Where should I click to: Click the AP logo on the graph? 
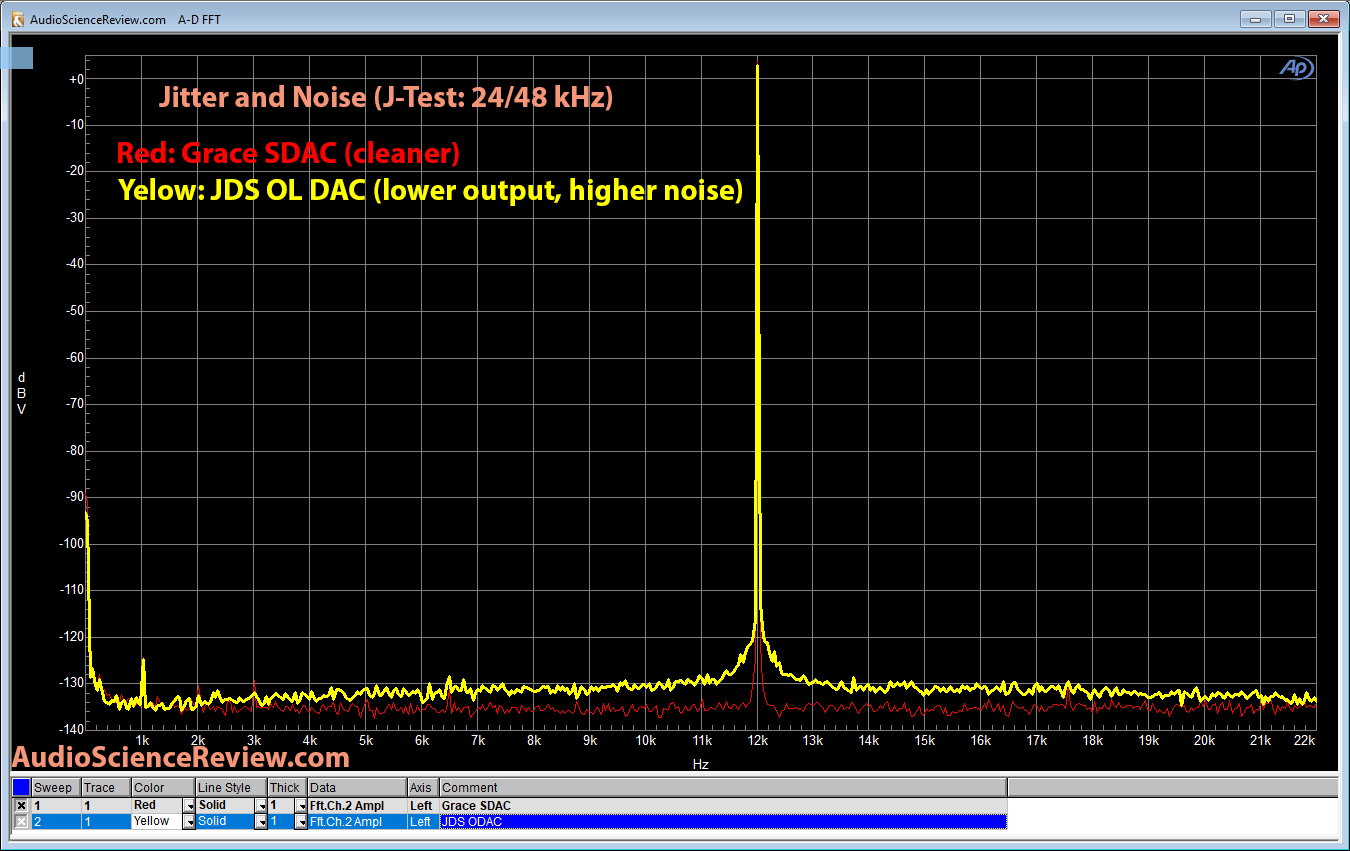point(1296,68)
